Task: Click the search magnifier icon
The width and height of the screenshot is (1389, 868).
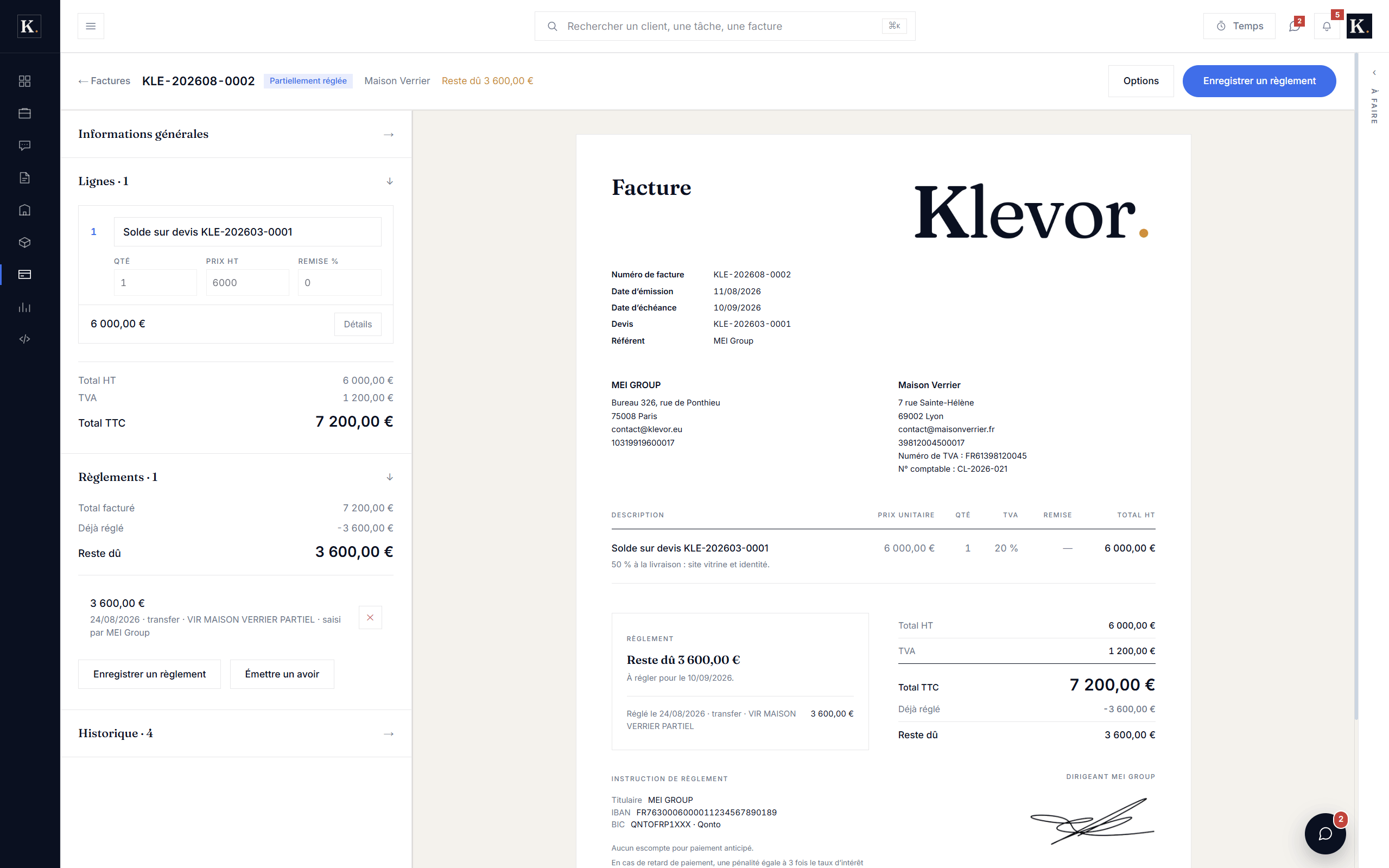Action: (552, 27)
